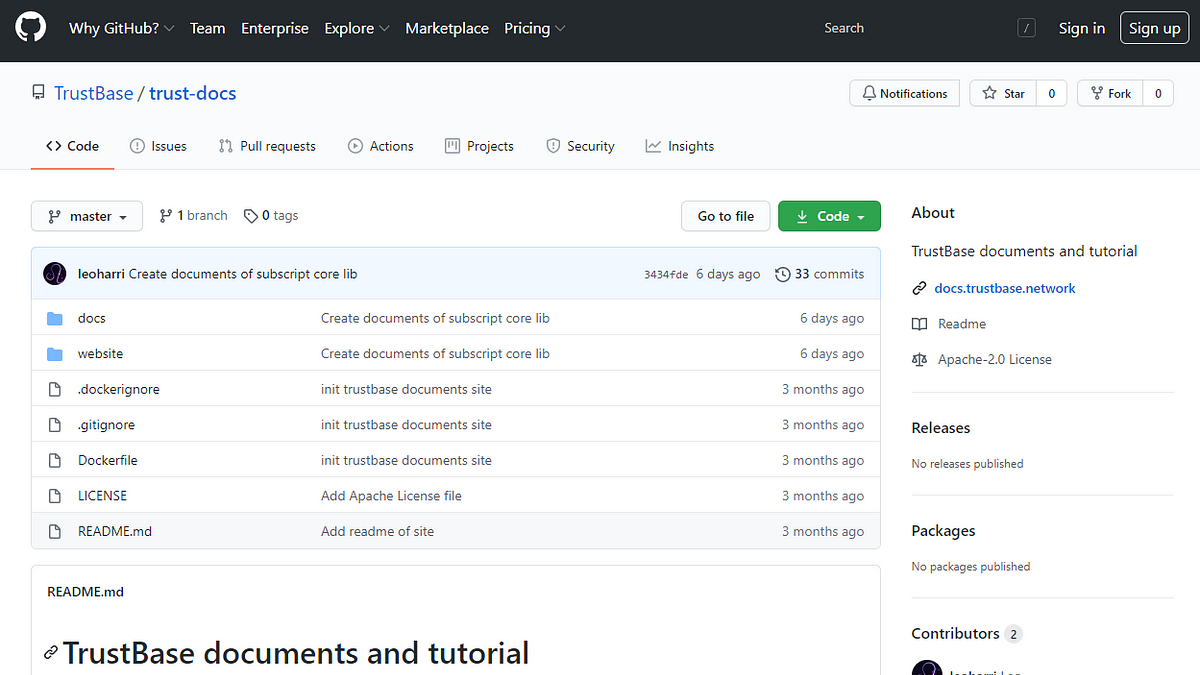Screen dimensions: 1200x675
Task: Click the Dockerfile file icon
Action: (55, 460)
